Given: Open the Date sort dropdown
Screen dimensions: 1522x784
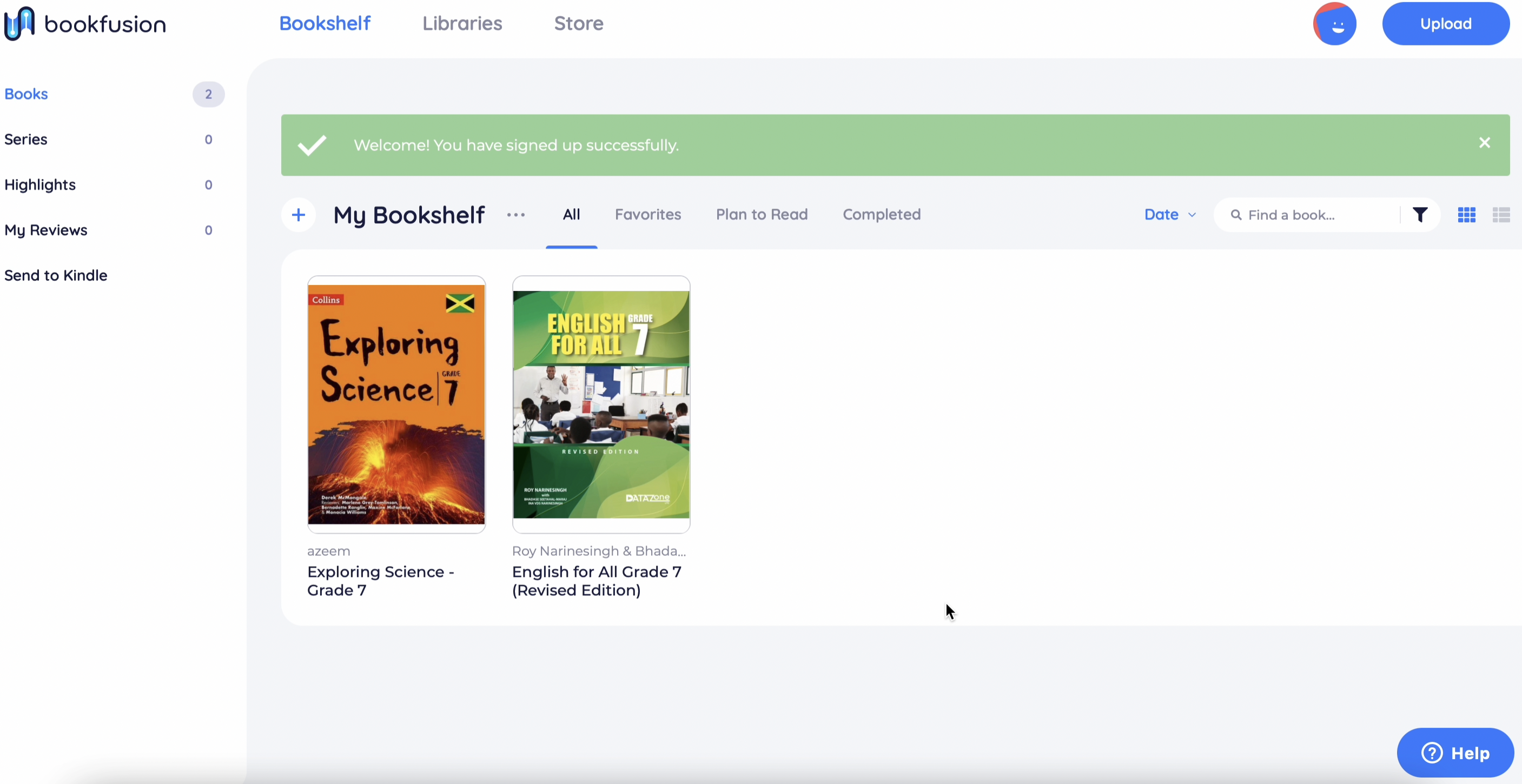Looking at the screenshot, I should (x=1170, y=215).
